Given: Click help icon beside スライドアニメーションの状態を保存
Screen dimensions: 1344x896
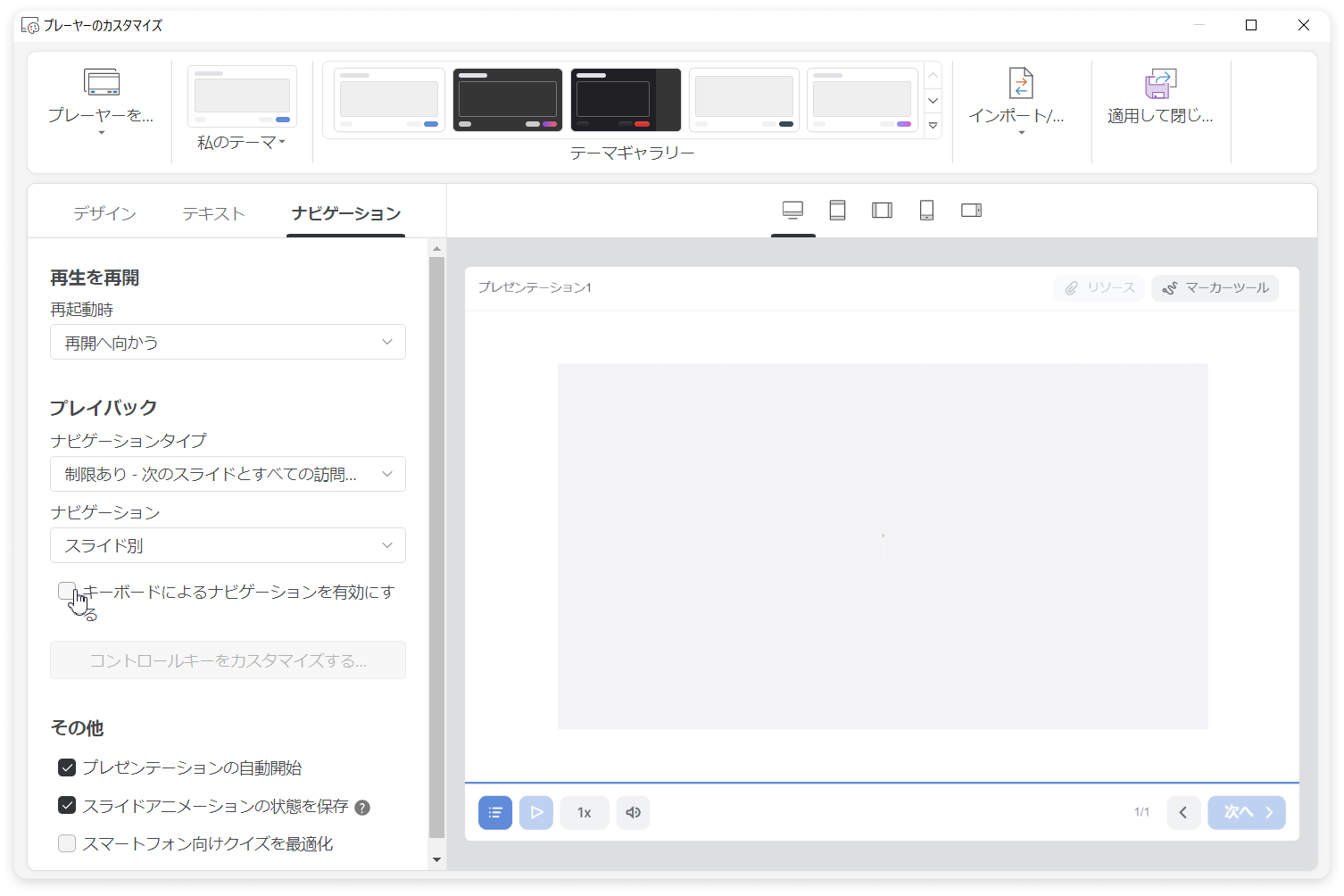Looking at the screenshot, I should tap(362, 808).
